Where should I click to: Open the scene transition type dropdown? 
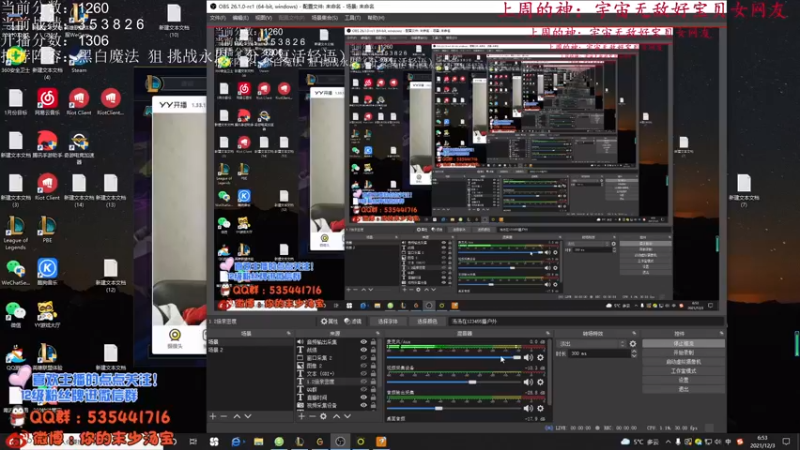(x=591, y=344)
